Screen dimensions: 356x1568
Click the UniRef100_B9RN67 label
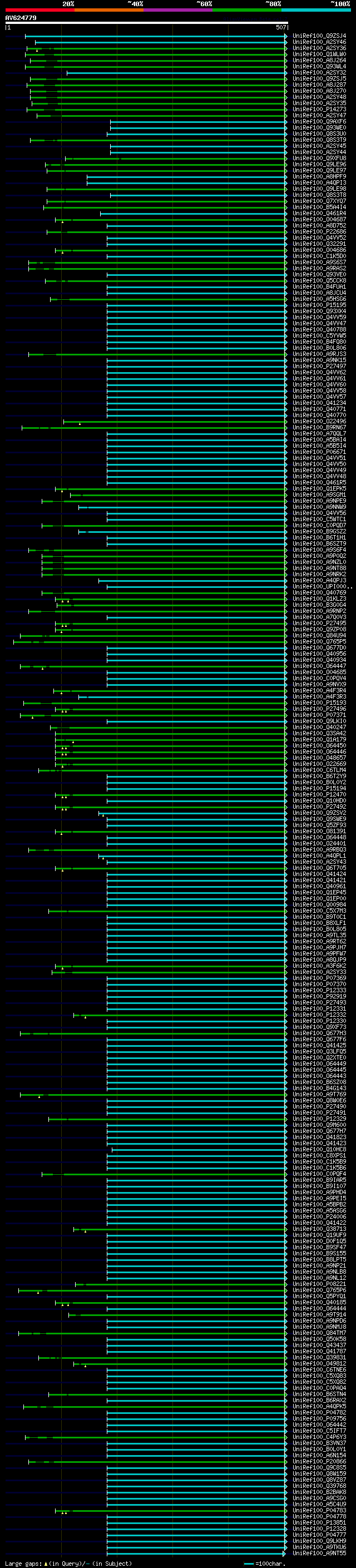pos(319,427)
